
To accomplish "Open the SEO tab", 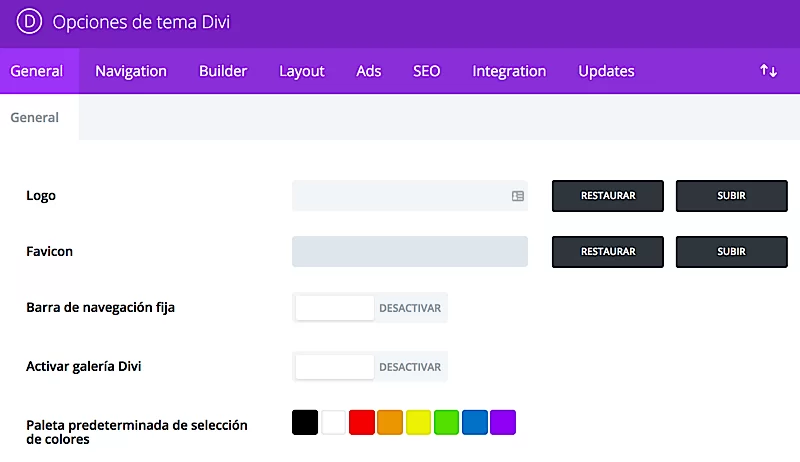I will pyautogui.click(x=427, y=71).
